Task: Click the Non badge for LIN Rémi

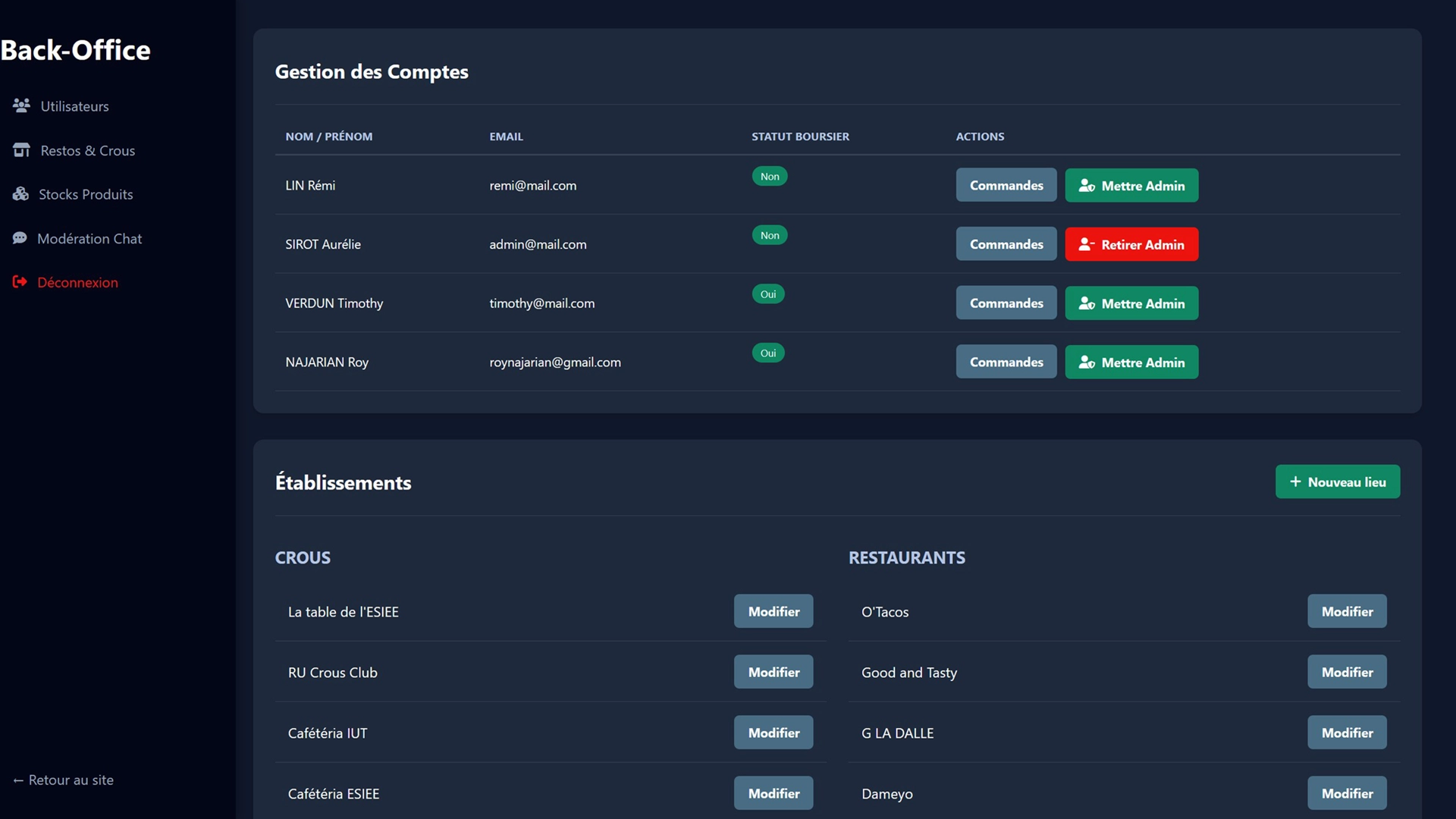Action: (769, 176)
